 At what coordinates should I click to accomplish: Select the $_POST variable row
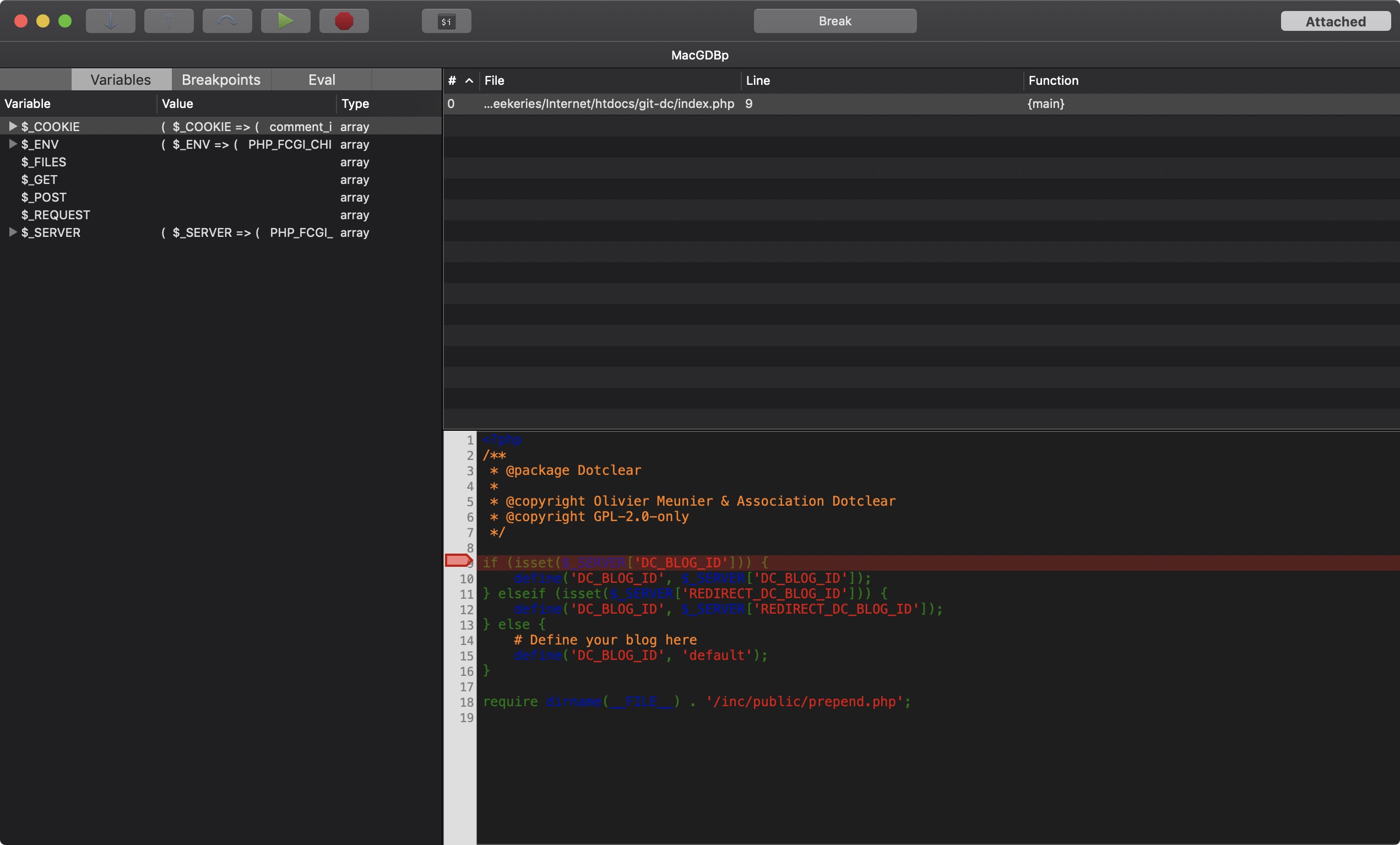tap(44, 197)
